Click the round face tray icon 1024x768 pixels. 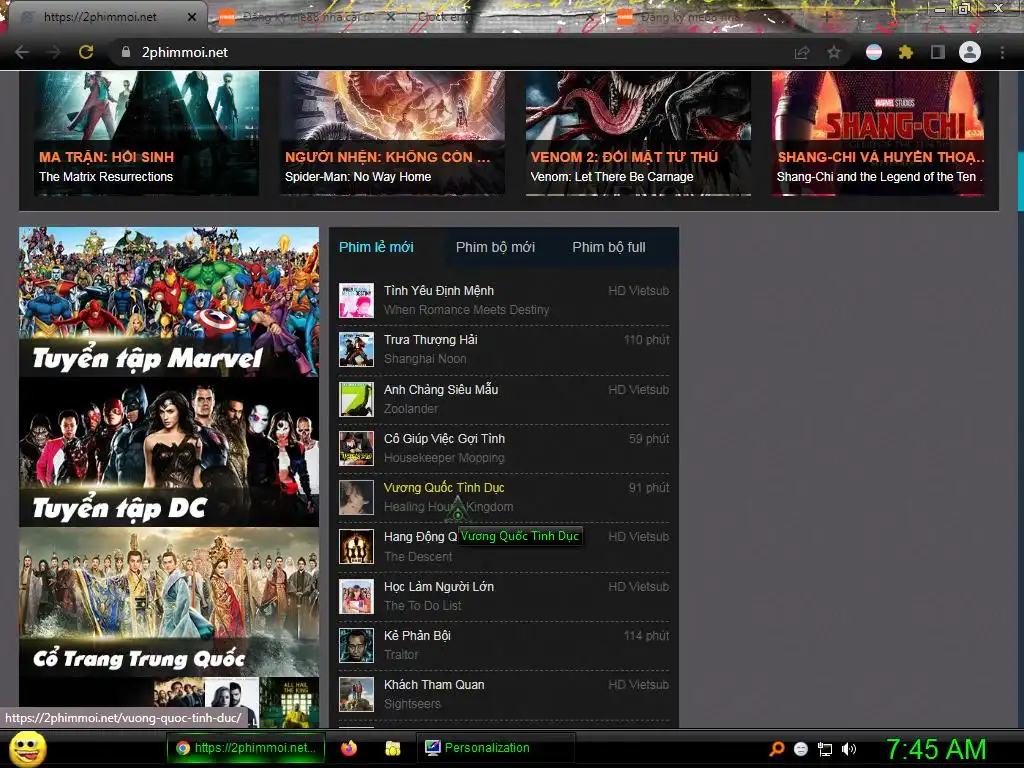coord(801,749)
